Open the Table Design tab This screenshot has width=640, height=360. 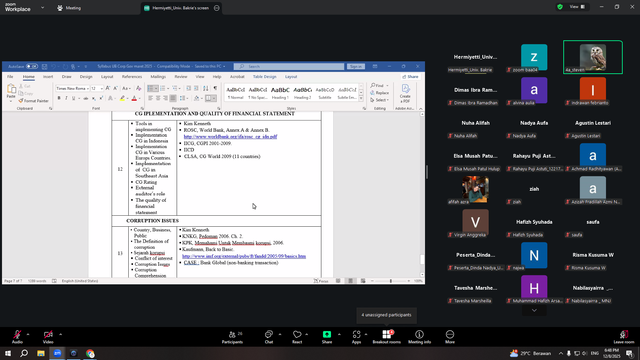coord(264,77)
